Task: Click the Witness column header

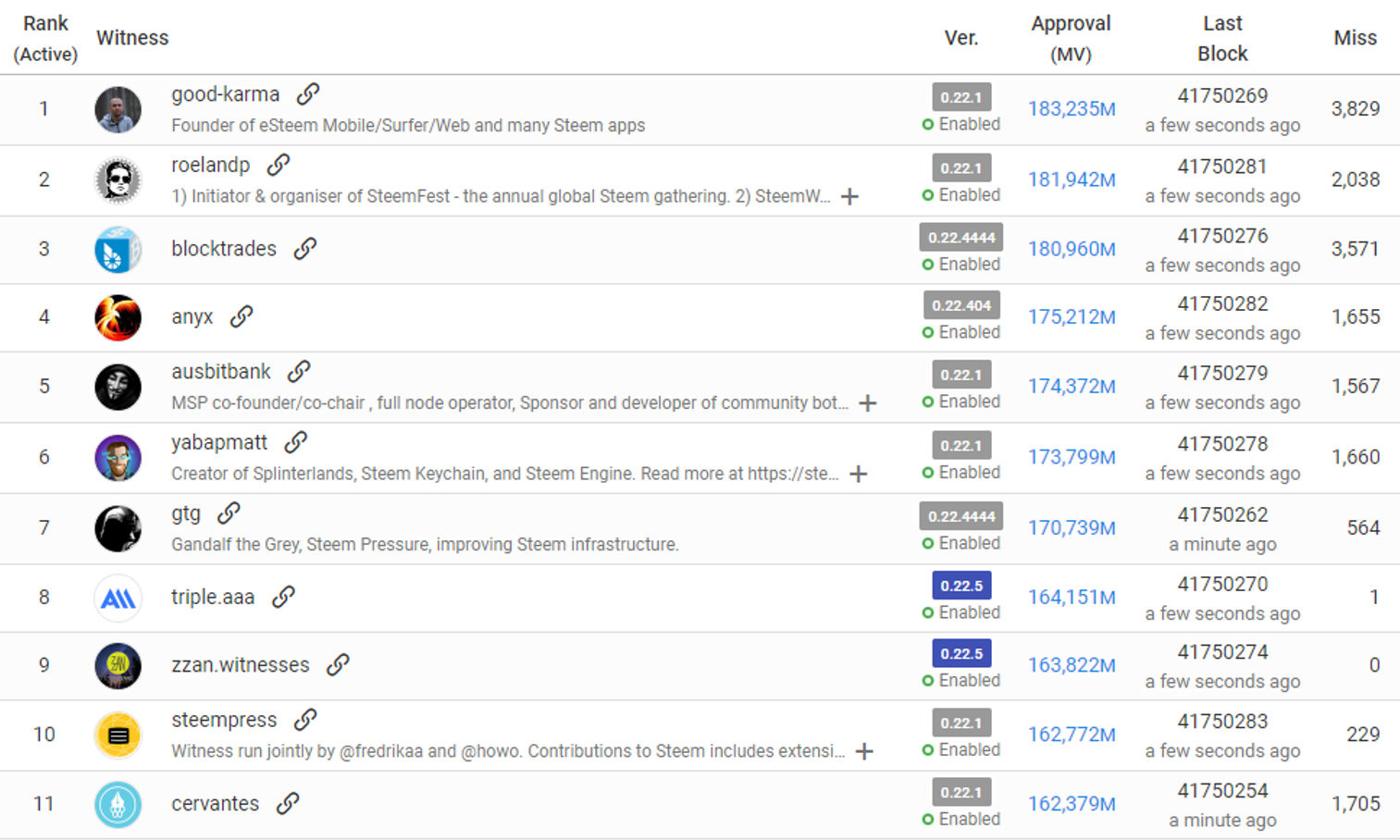Action: [132, 38]
